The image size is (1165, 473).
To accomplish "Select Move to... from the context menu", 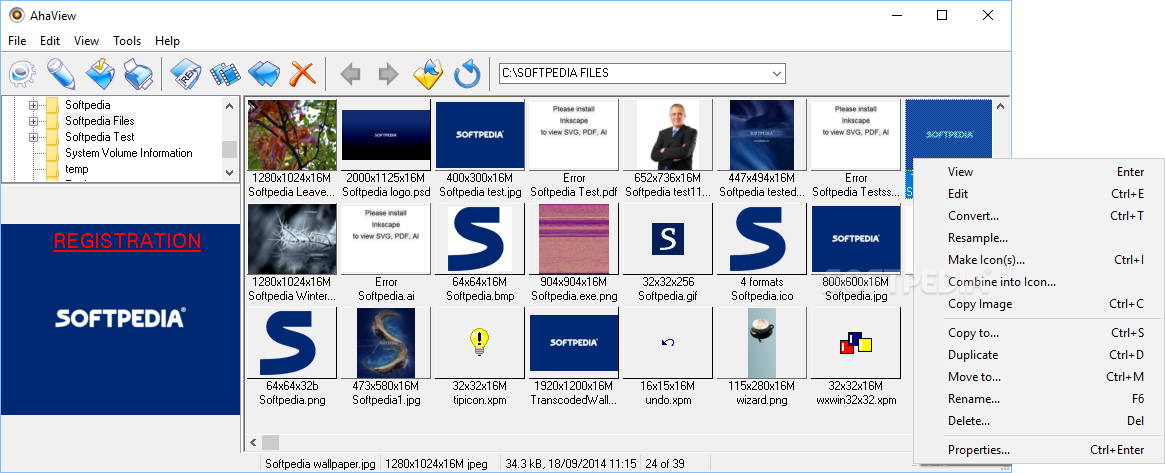I will point(1038,376).
